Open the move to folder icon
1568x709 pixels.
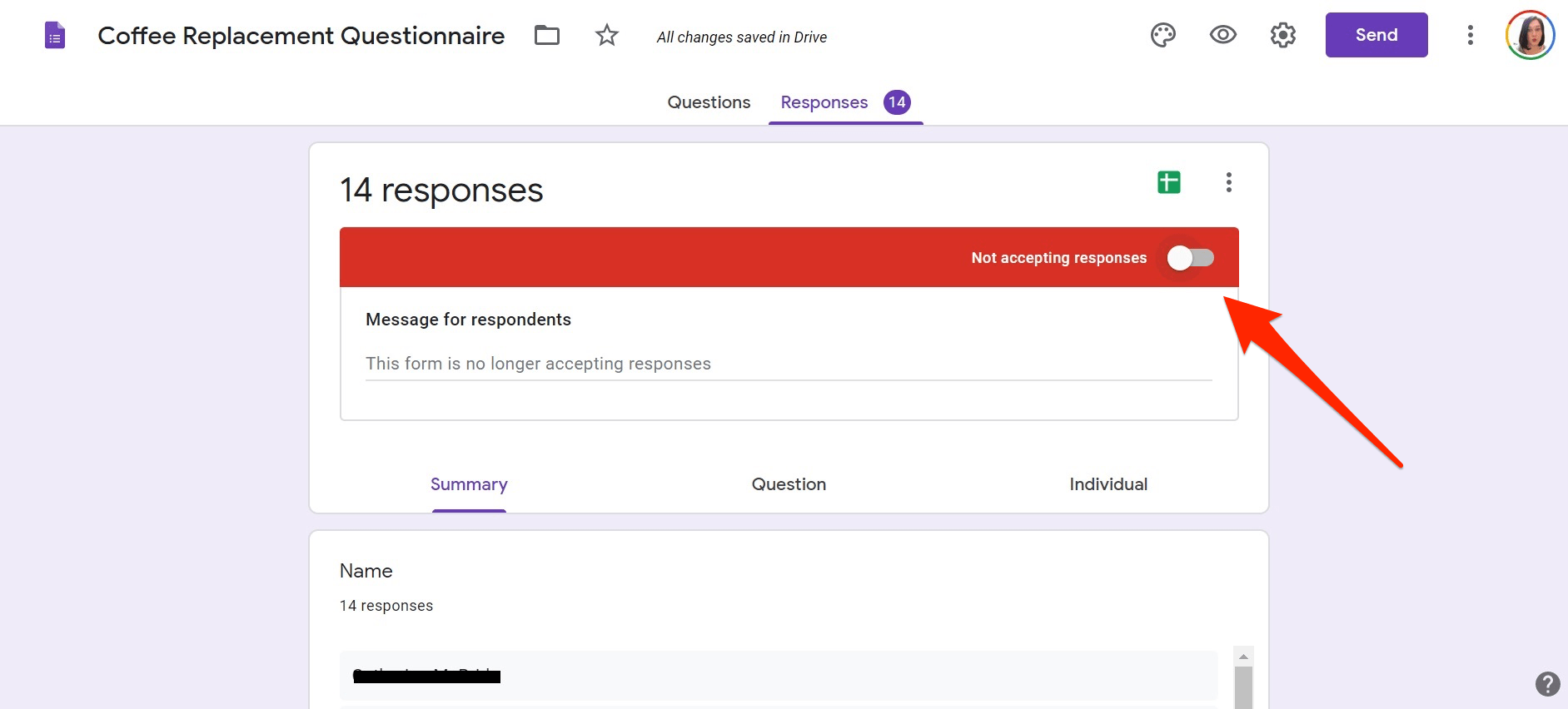[x=547, y=35]
